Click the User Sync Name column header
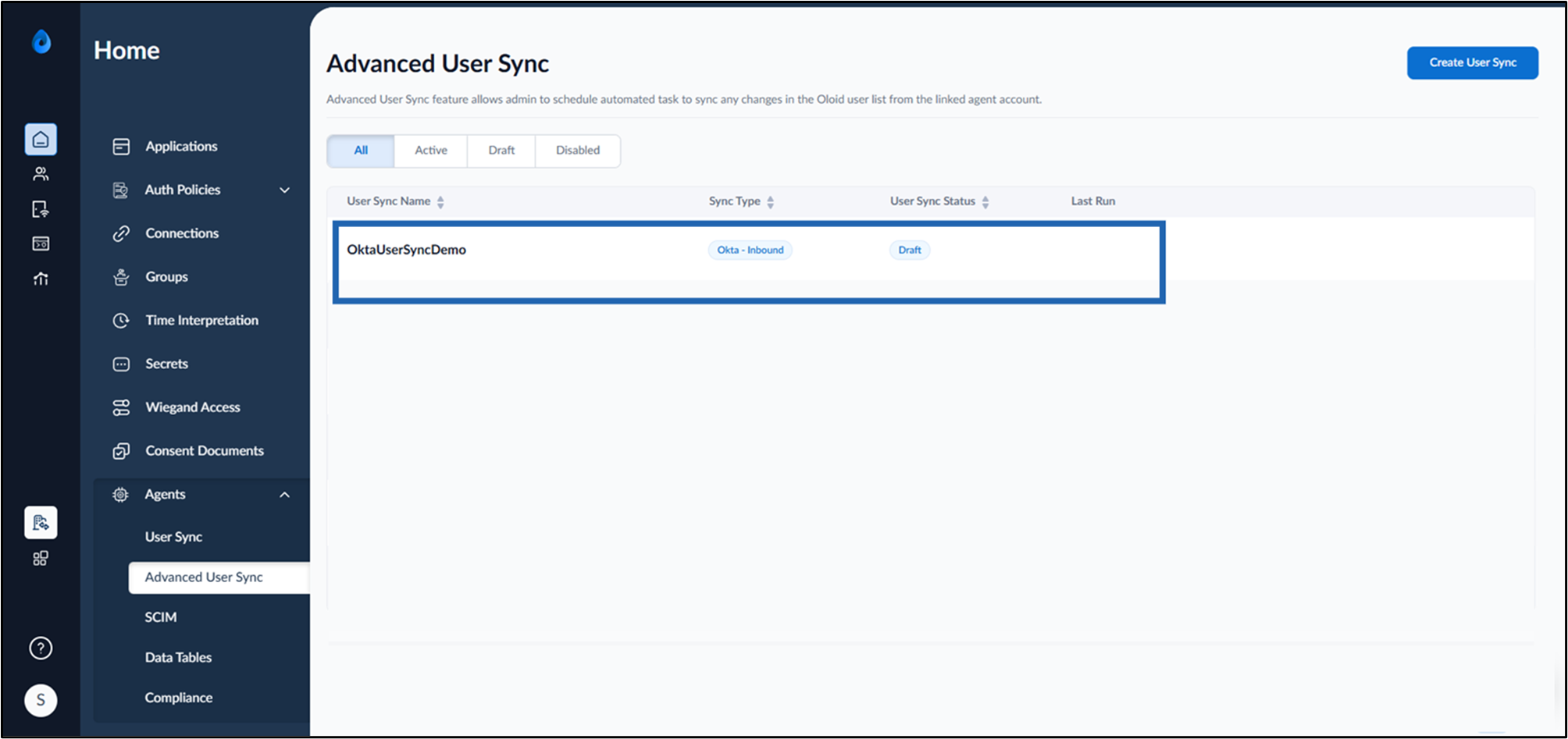 coord(389,201)
